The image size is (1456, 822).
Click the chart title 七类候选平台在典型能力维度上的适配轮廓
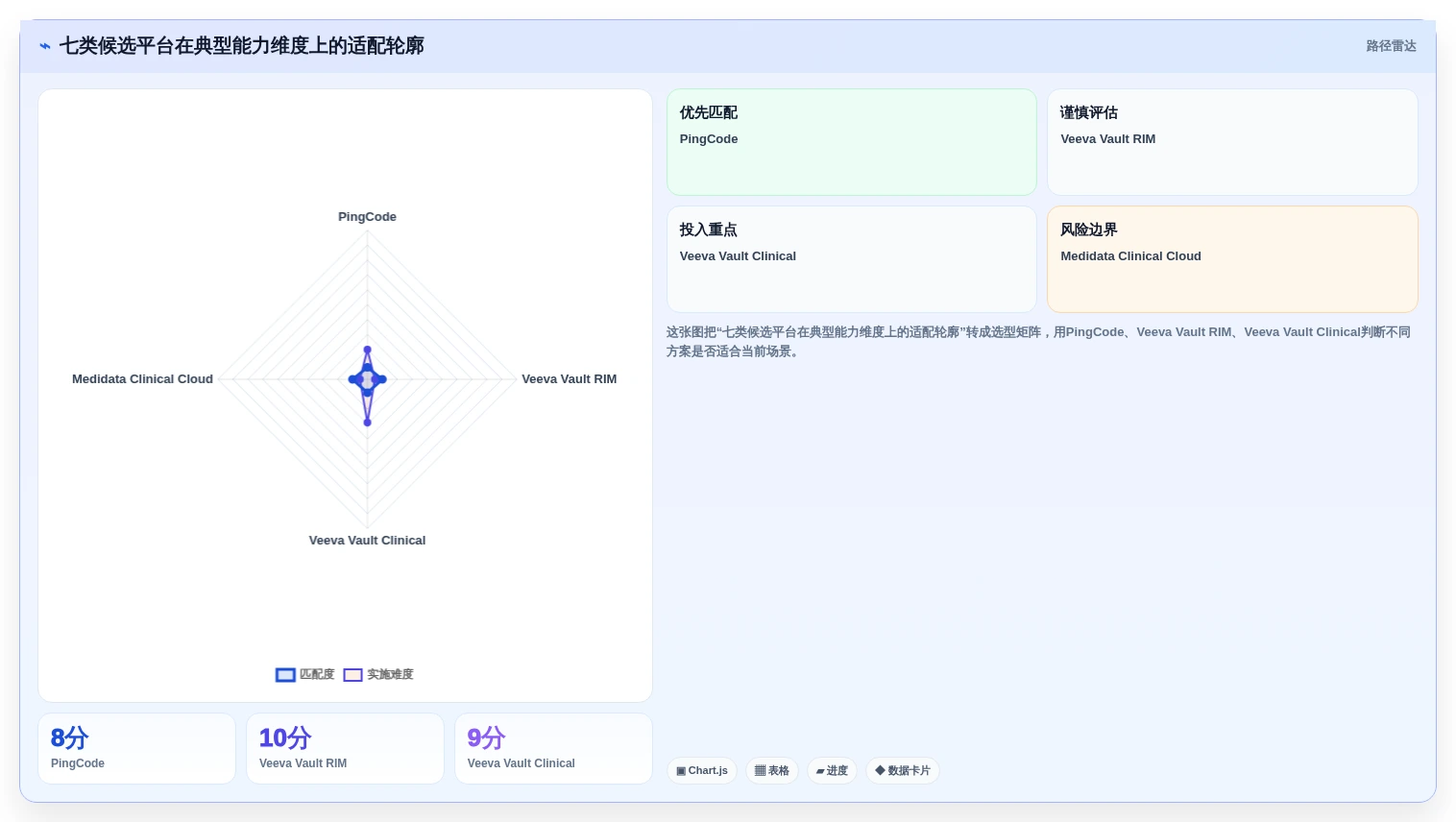(x=241, y=46)
